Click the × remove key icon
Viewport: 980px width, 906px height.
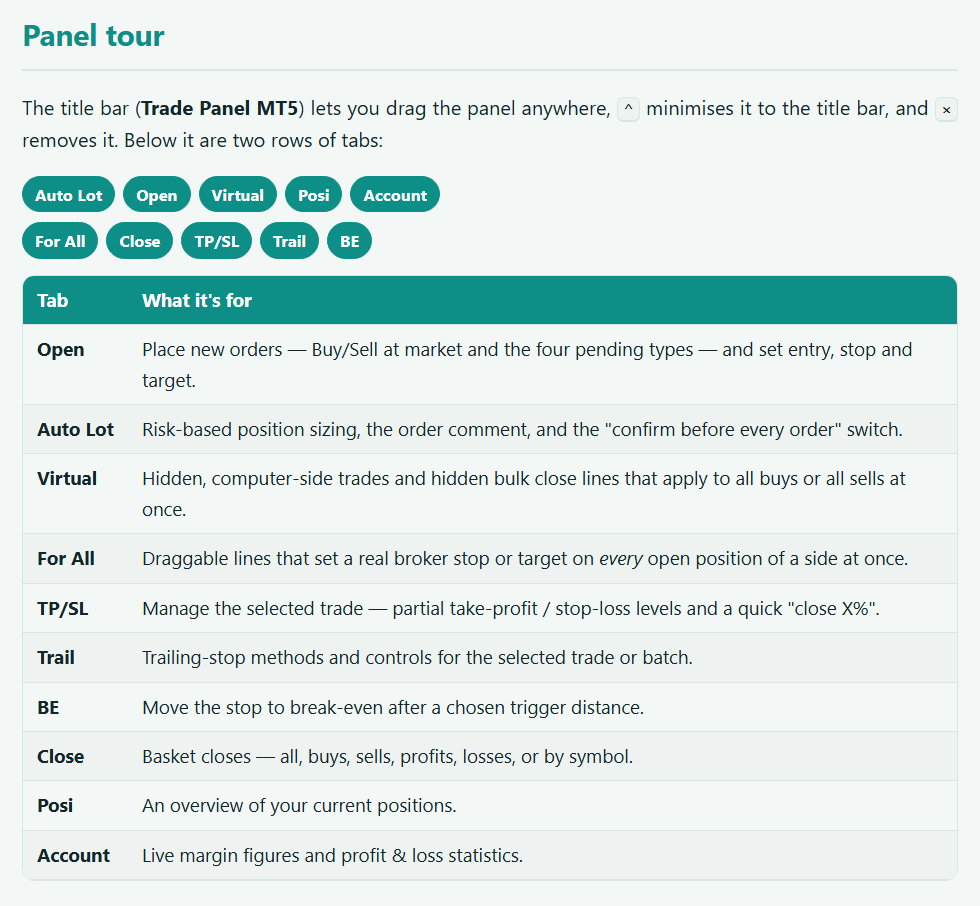tap(946, 110)
